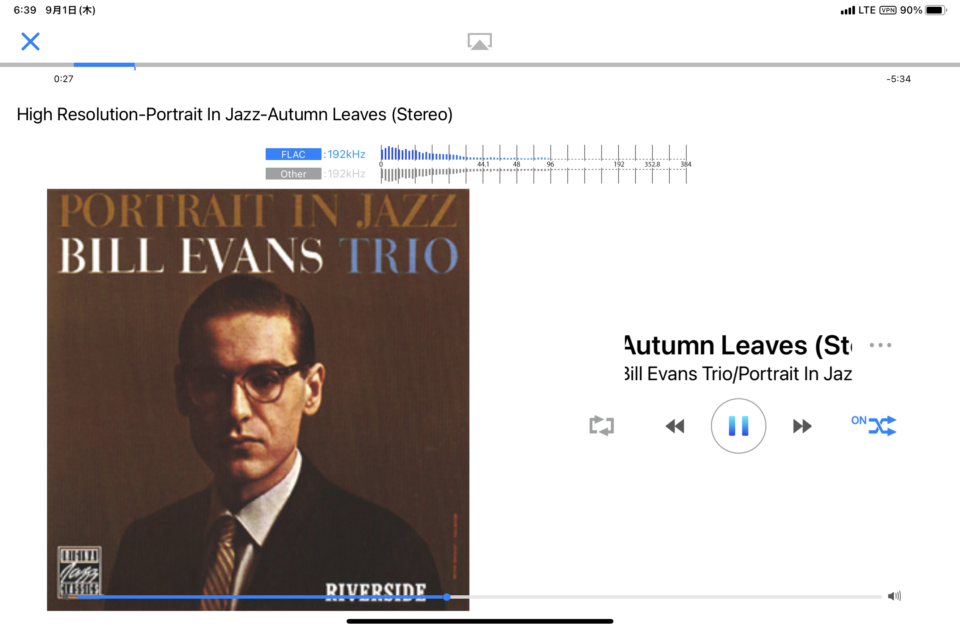Tap the battery indicator in status bar
This screenshot has height=630, width=960.
coord(935,10)
